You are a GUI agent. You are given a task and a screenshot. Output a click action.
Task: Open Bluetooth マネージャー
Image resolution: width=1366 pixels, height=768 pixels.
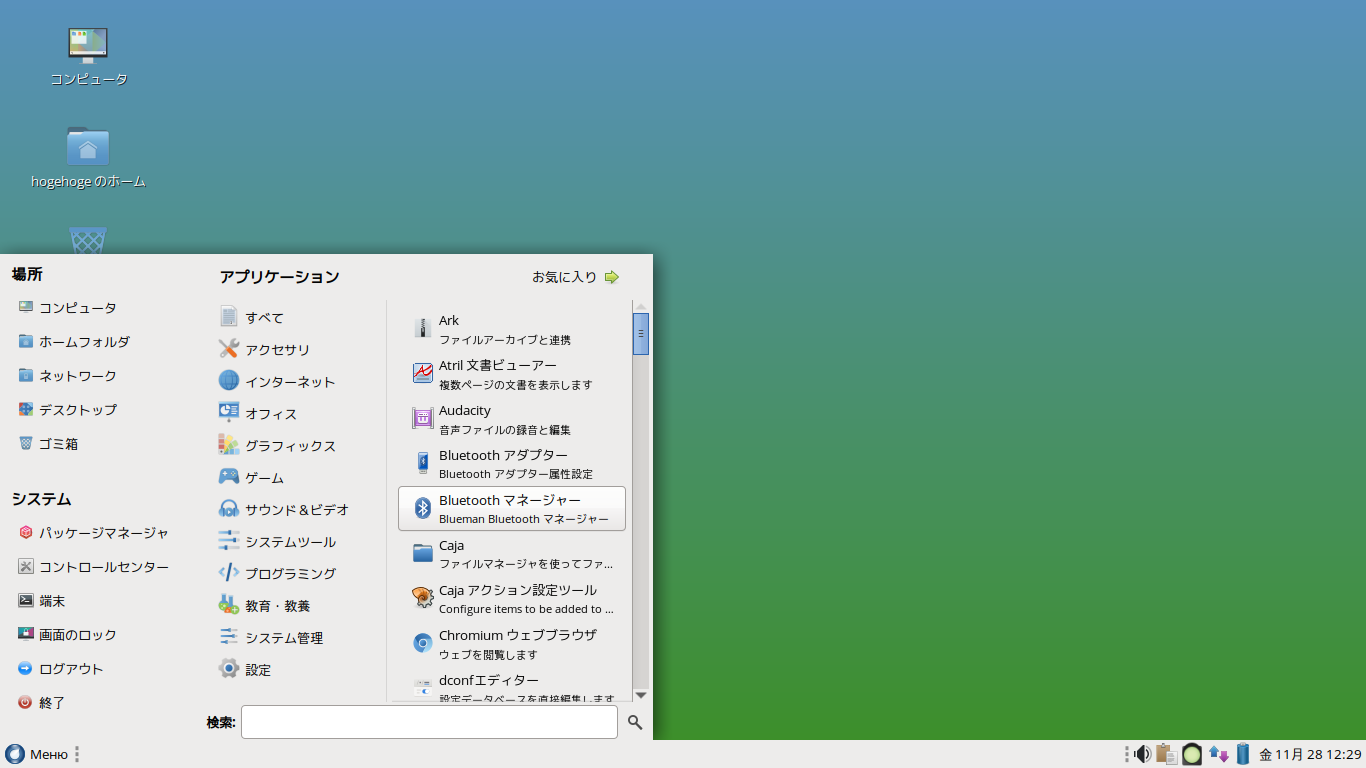pyautogui.click(x=512, y=509)
